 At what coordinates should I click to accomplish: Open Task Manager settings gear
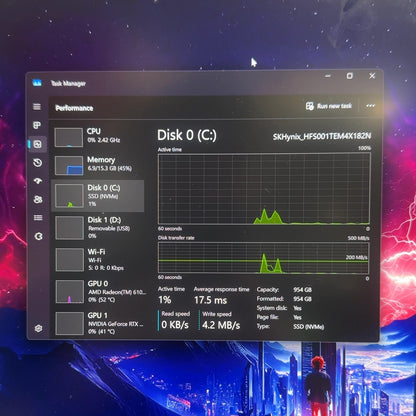(38, 328)
